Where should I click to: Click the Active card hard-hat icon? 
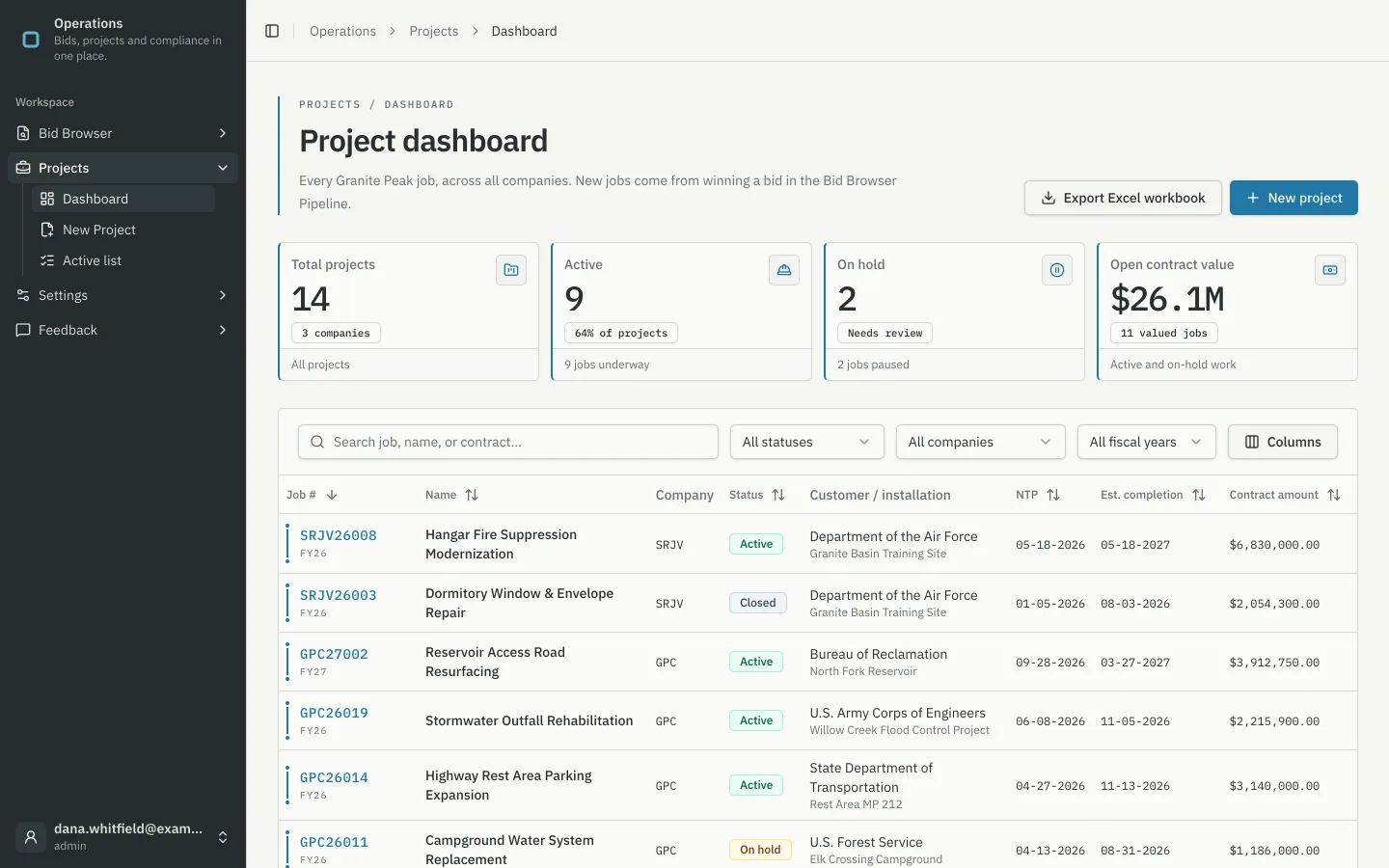(784, 270)
